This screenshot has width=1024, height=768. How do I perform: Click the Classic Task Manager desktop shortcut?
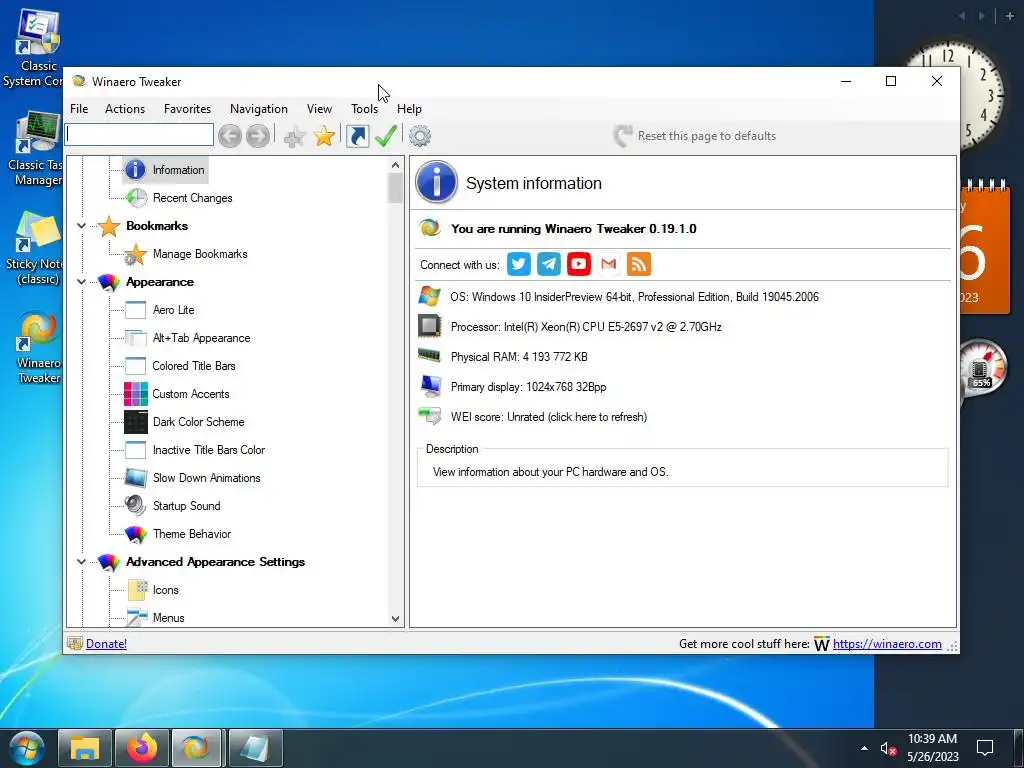click(x=36, y=150)
